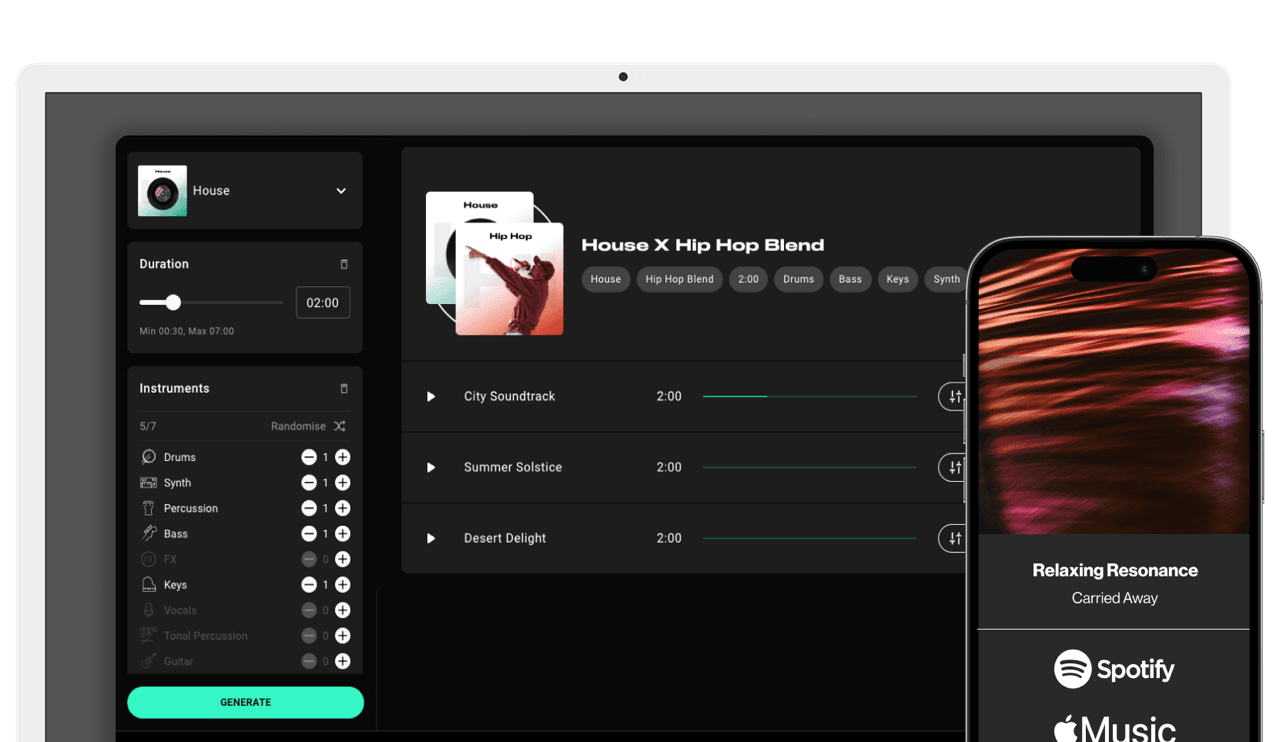Open the Spotify link on phone
1280x742 pixels.
tap(1114, 669)
